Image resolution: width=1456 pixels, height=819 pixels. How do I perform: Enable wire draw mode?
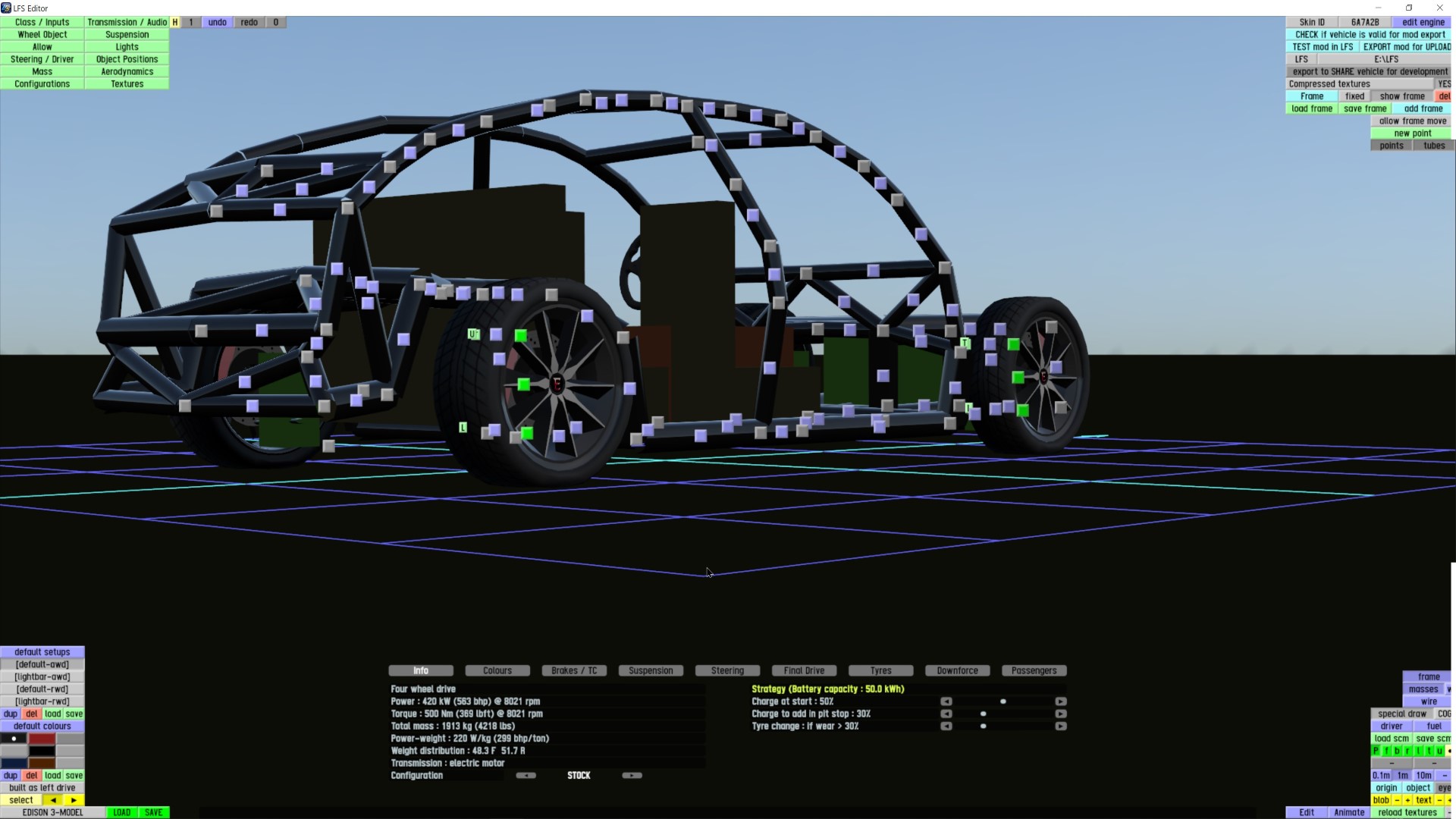1429,701
